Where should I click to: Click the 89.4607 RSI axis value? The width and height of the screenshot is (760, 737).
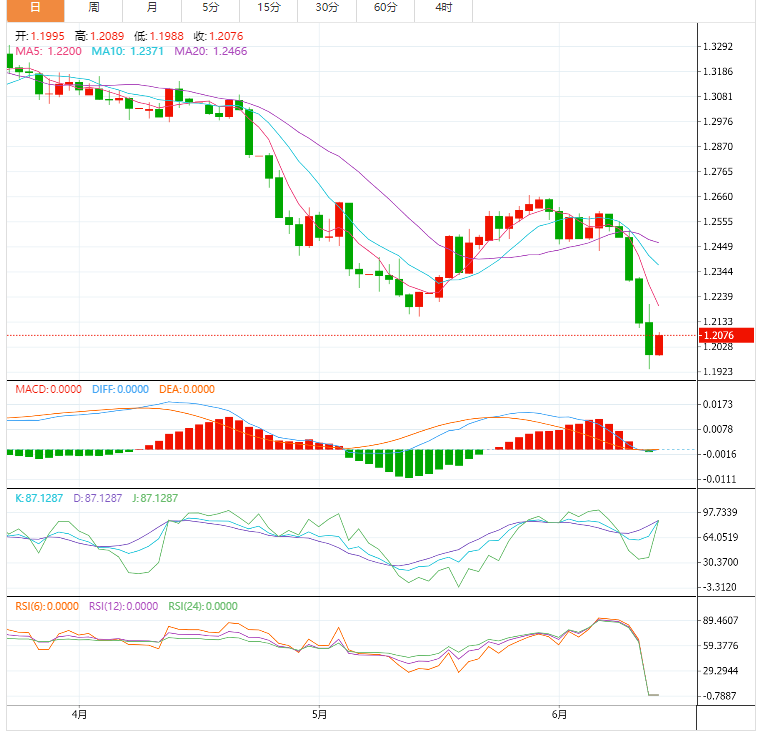click(x=720, y=621)
